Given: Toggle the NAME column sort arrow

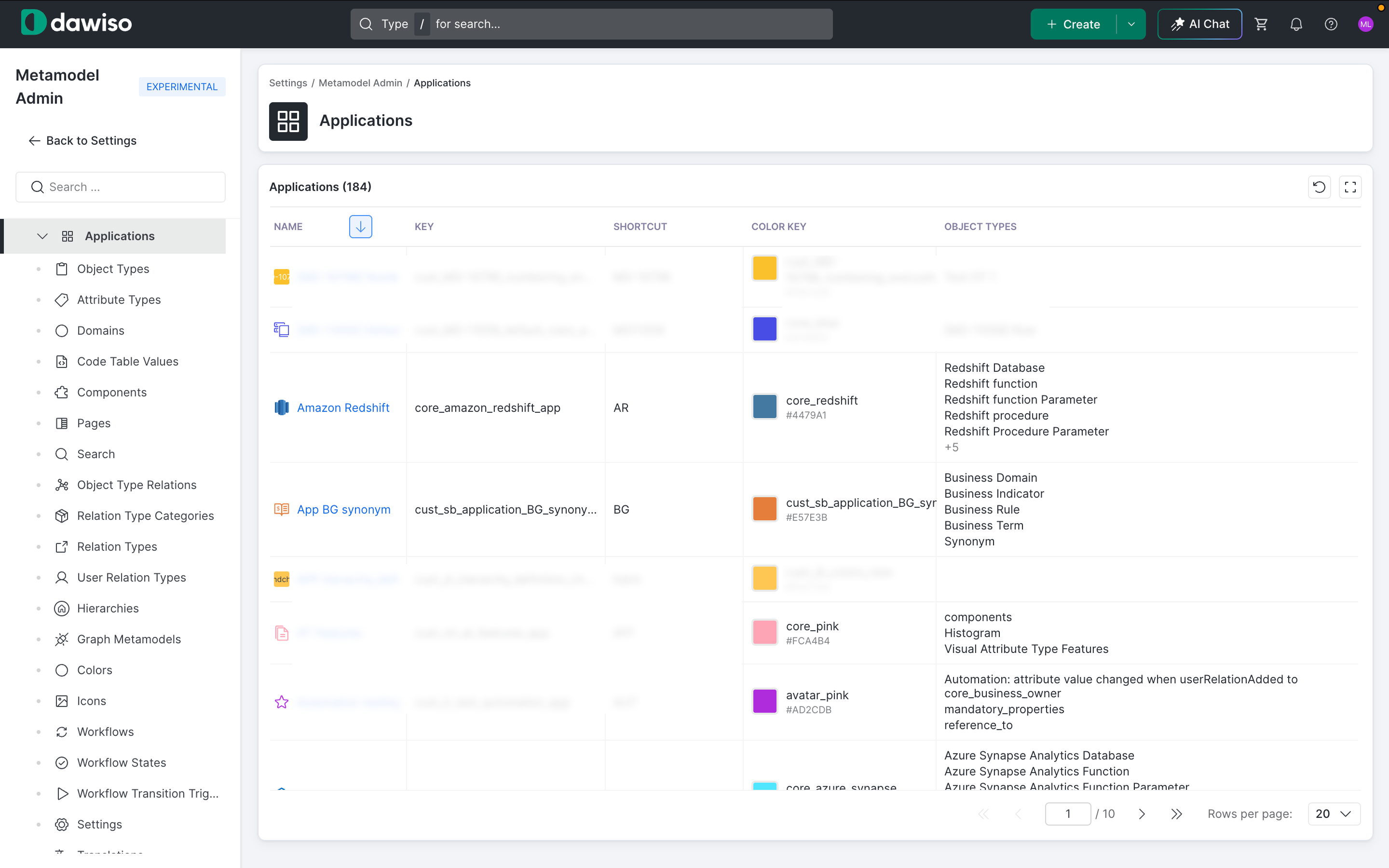Looking at the screenshot, I should pyautogui.click(x=360, y=227).
